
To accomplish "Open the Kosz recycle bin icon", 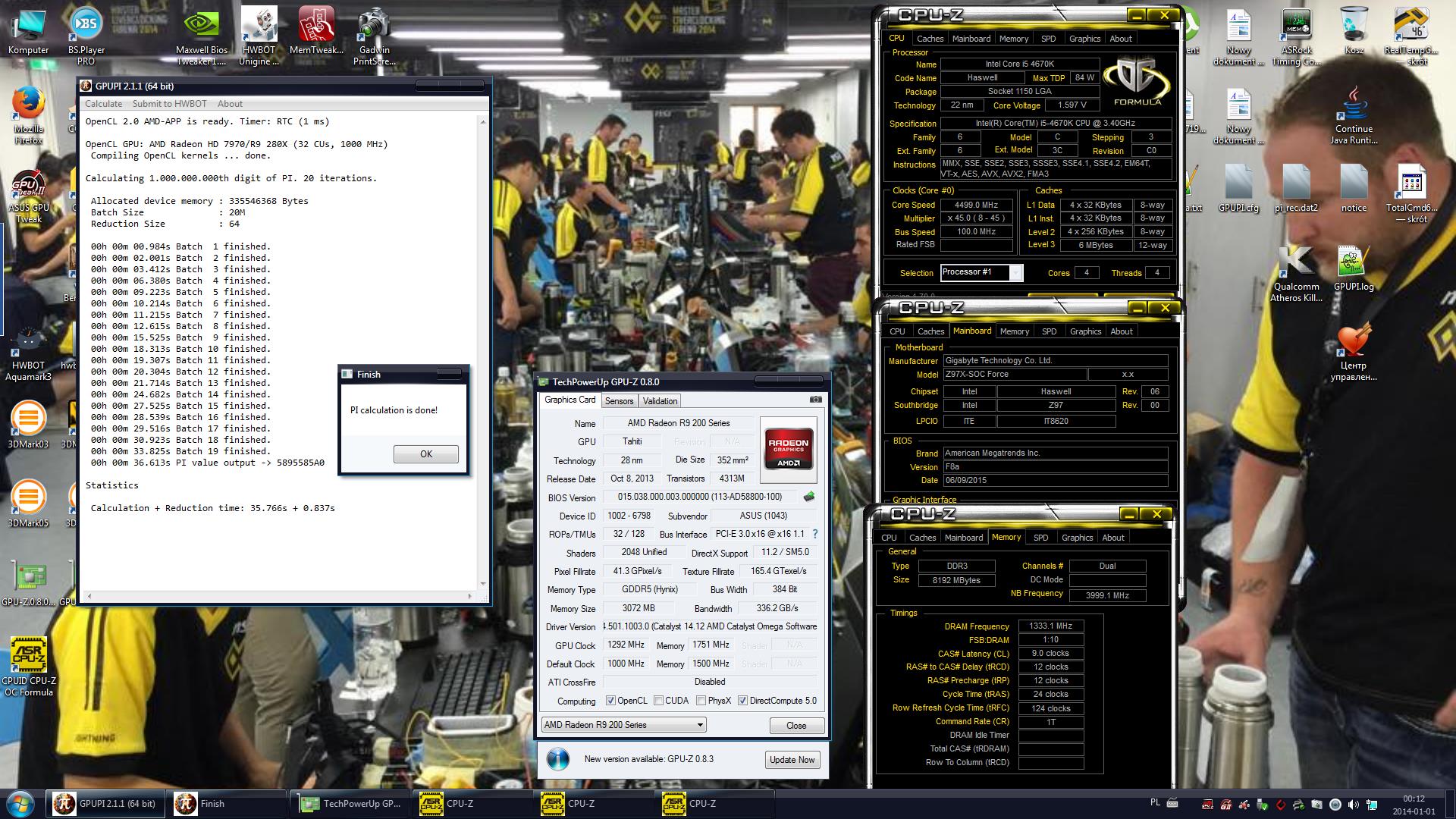I will 1354,32.
